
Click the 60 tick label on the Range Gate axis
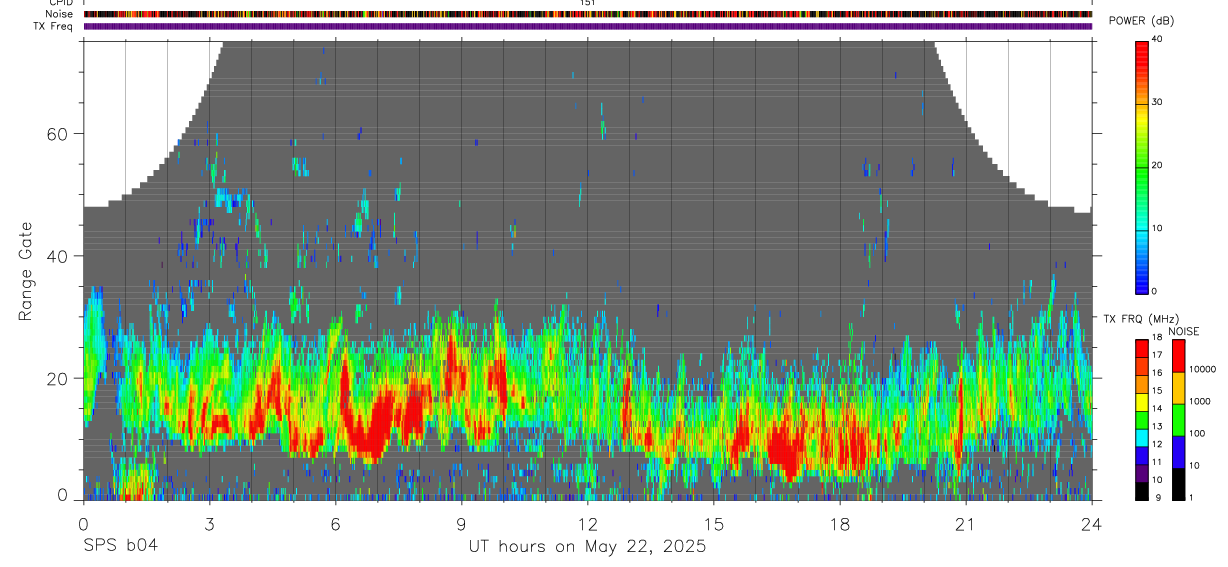click(61, 134)
